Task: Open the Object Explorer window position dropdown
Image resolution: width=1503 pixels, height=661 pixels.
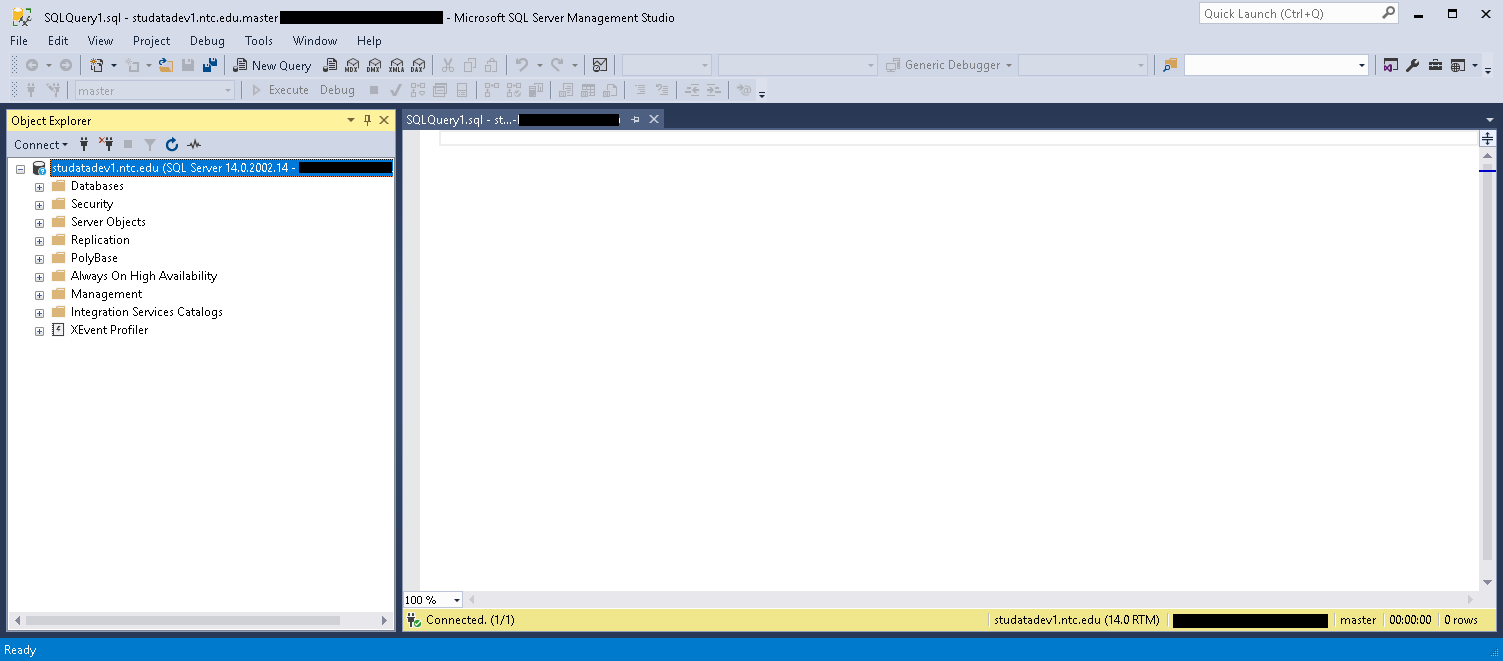Action: coord(351,120)
